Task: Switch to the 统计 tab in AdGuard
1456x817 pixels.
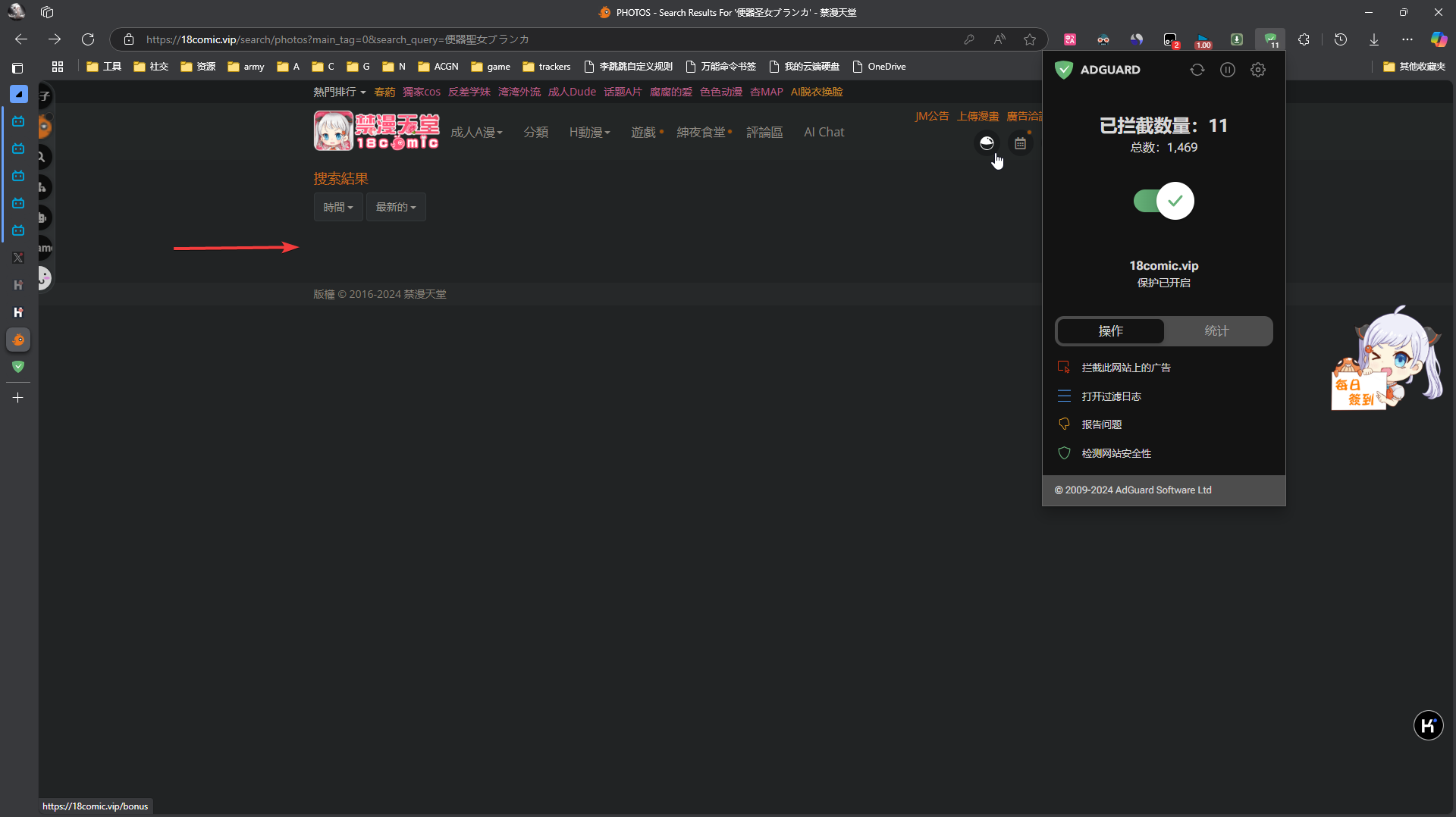Action: click(x=1216, y=331)
